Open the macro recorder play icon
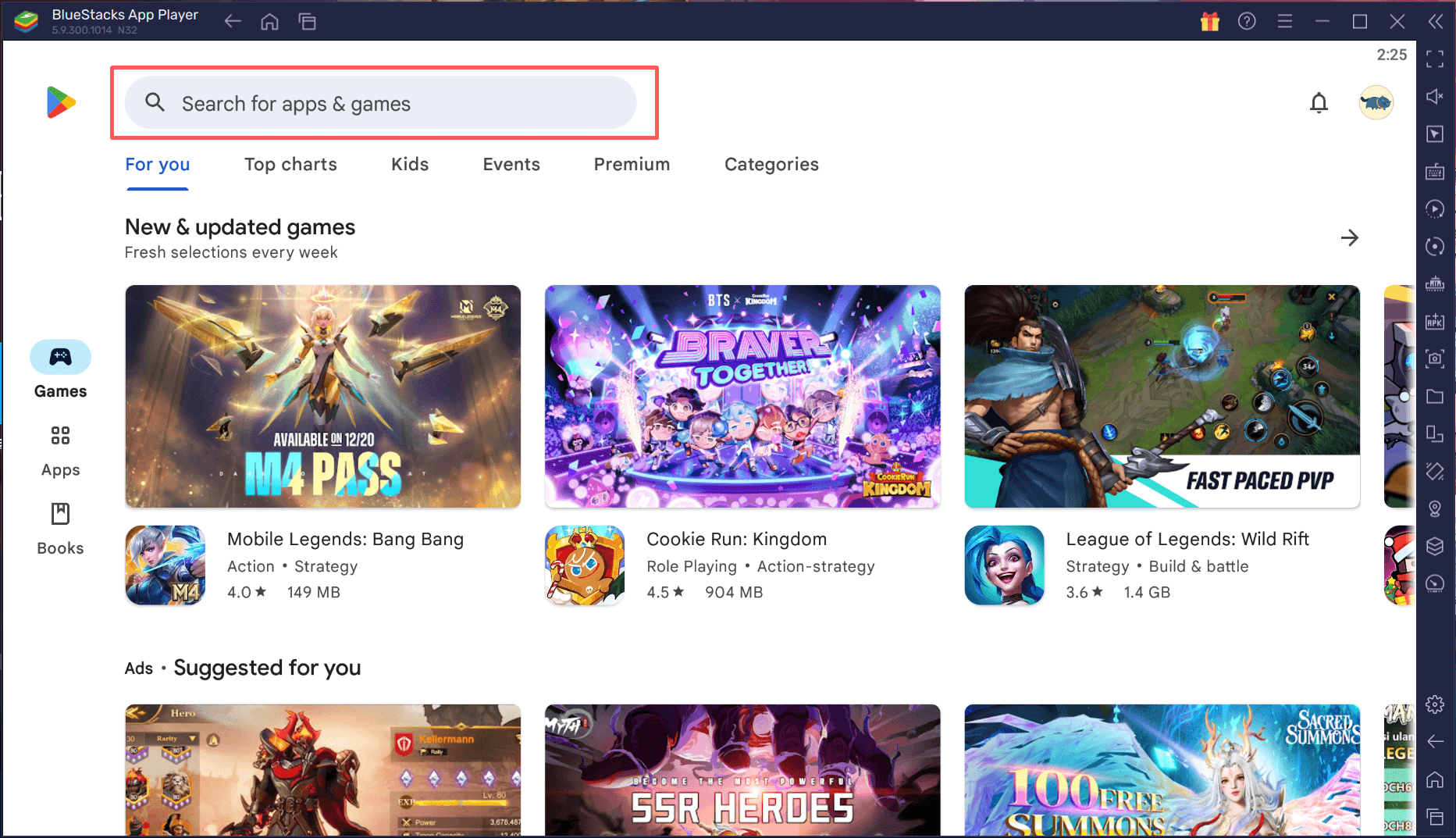This screenshot has height=838, width=1456. [x=1435, y=209]
